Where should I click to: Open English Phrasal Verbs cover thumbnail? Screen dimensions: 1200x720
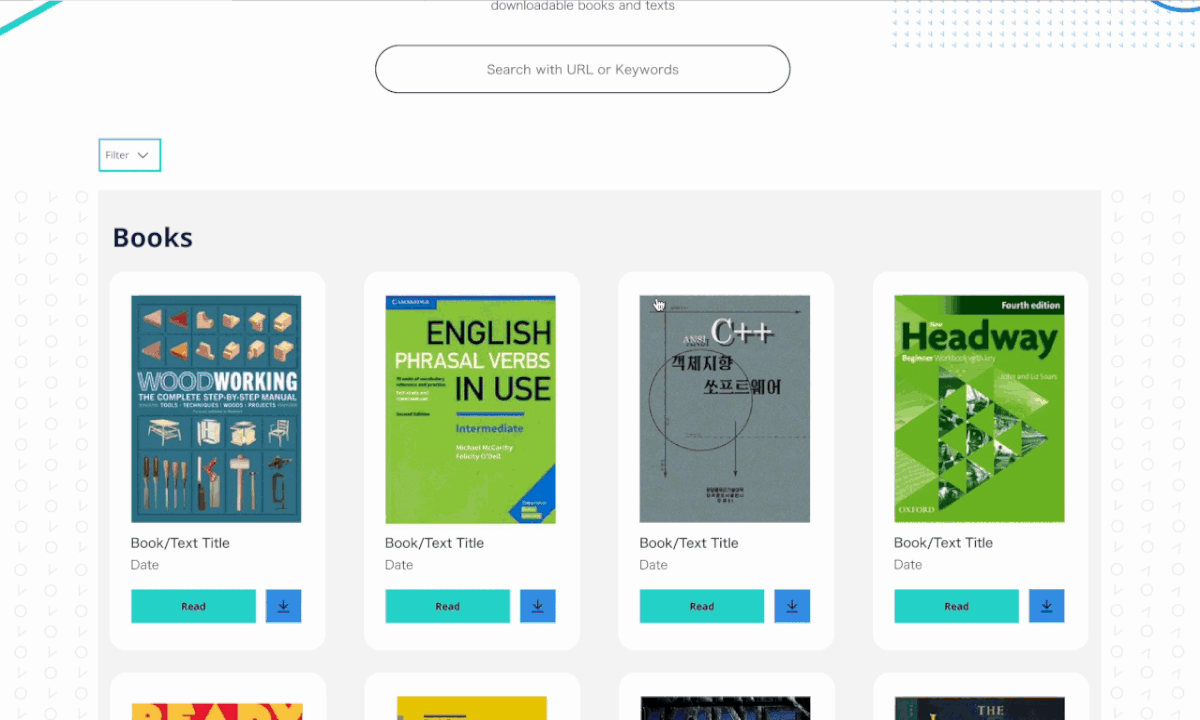pyautogui.click(x=470, y=408)
